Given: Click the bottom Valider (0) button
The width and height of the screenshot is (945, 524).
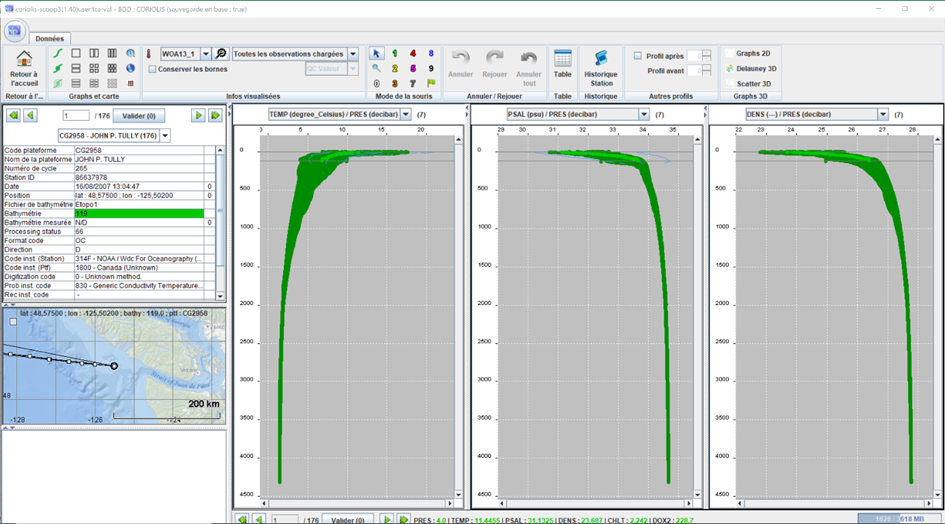Looking at the screenshot, I should point(348,520).
